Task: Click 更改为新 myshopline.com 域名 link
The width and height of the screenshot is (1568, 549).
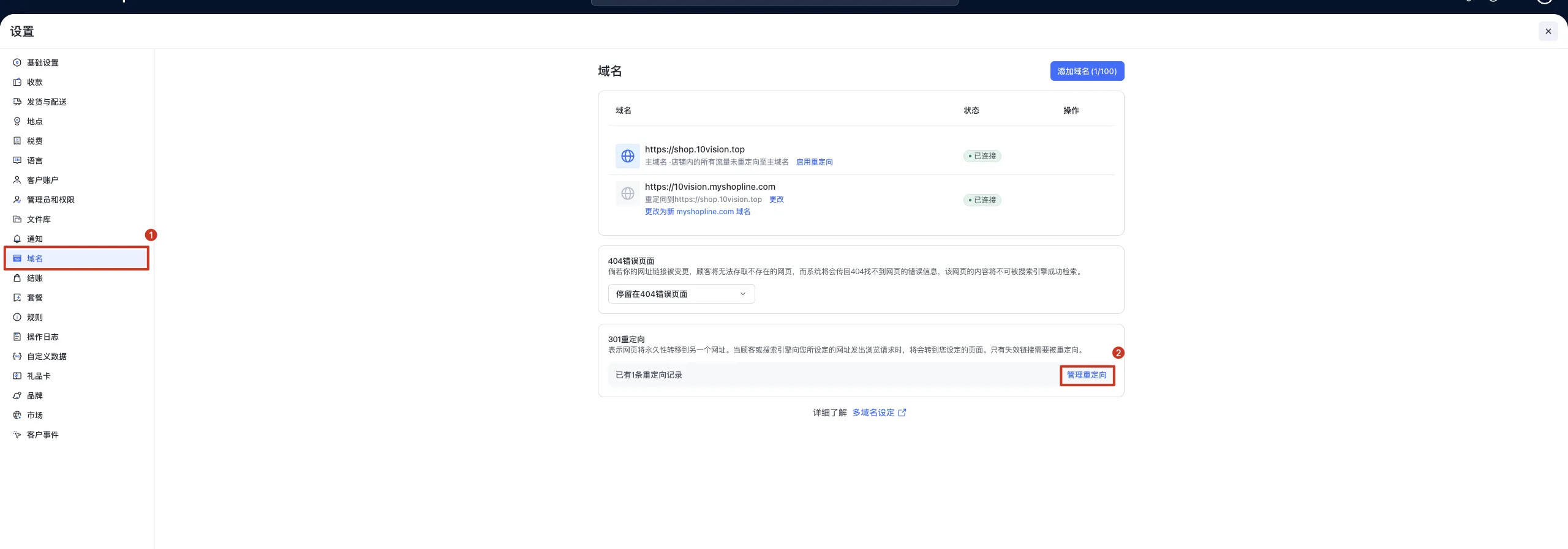Action: [697, 212]
